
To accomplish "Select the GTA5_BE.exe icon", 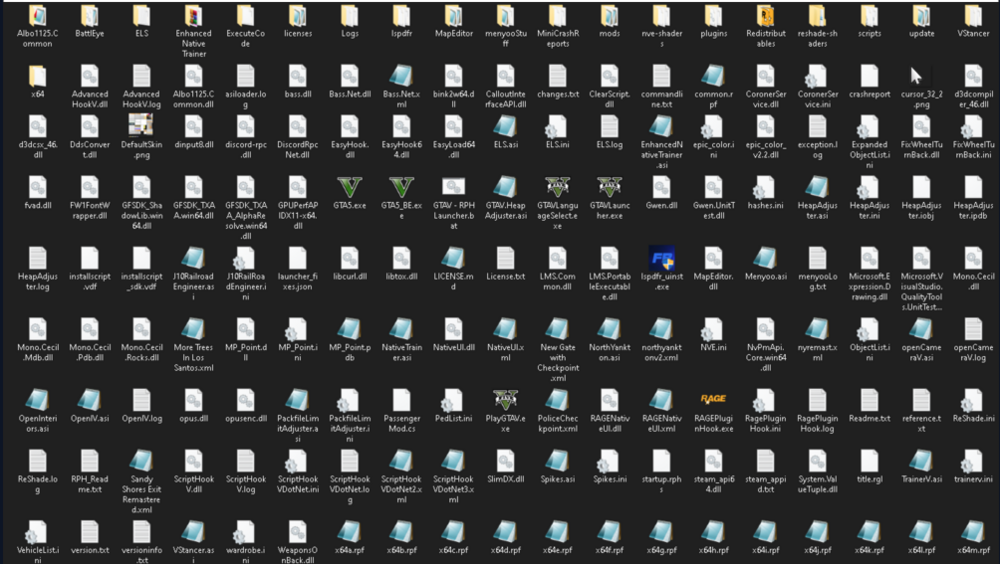I will (x=401, y=188).
